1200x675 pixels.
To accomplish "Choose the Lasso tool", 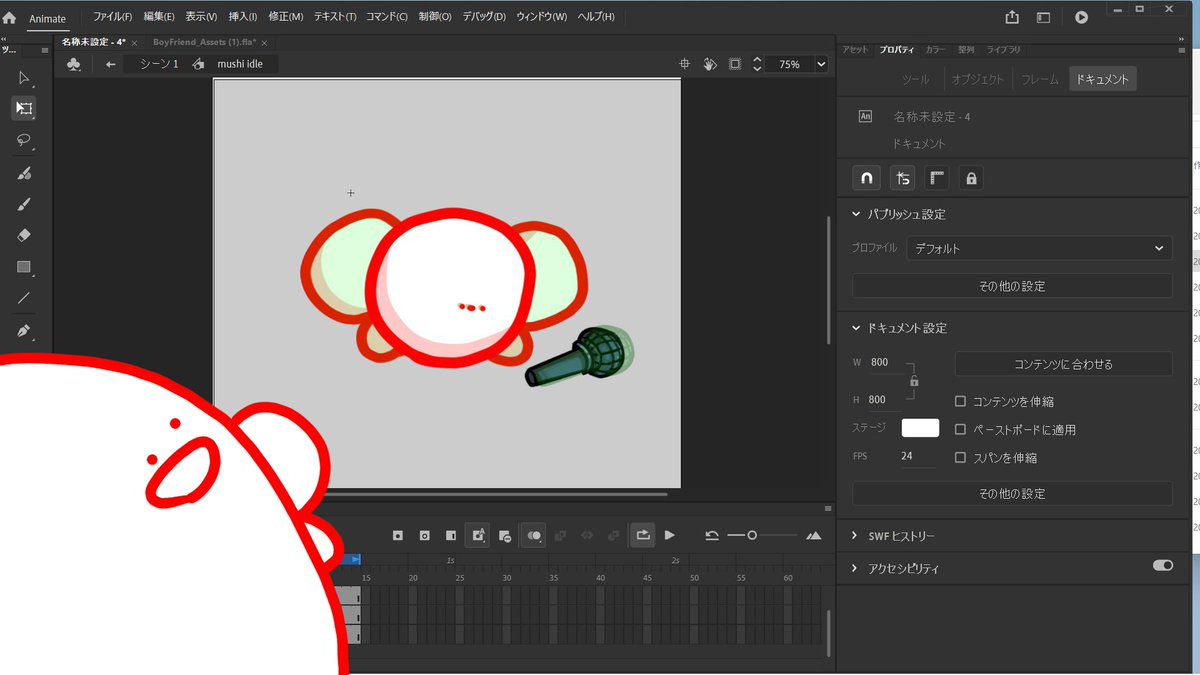I will (x=24, y=140).
